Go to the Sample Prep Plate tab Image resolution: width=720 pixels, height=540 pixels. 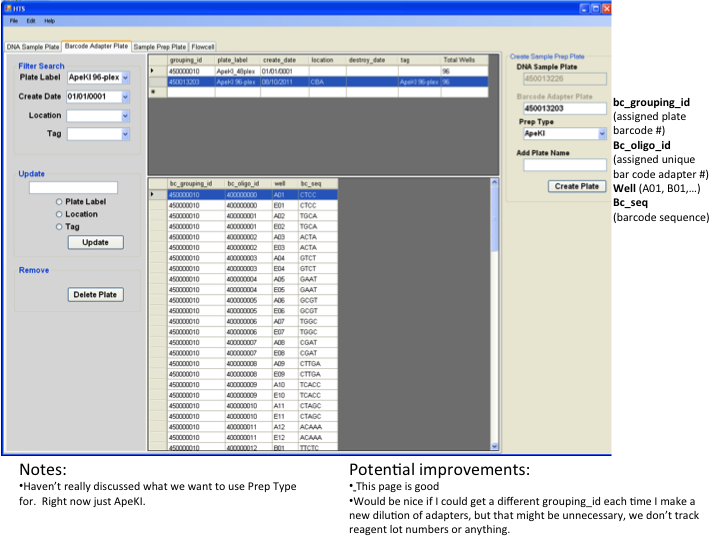pyautogui.click(x=160, y=47)
